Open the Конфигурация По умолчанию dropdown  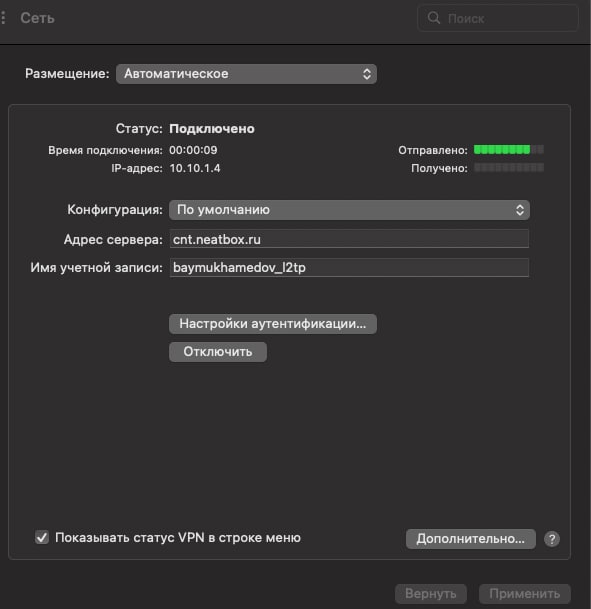[x=349, y=210]
